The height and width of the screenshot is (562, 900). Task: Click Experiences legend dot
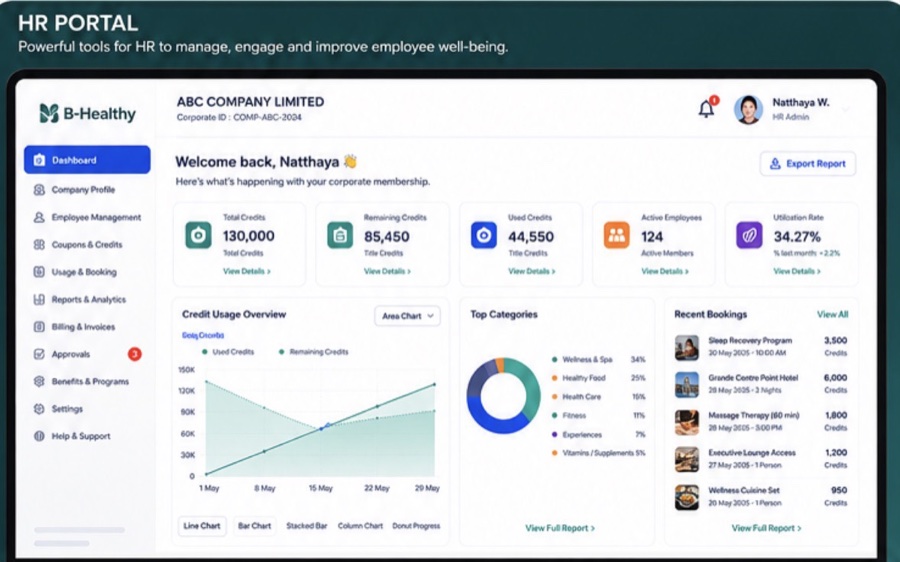click(x=554, y=435)
